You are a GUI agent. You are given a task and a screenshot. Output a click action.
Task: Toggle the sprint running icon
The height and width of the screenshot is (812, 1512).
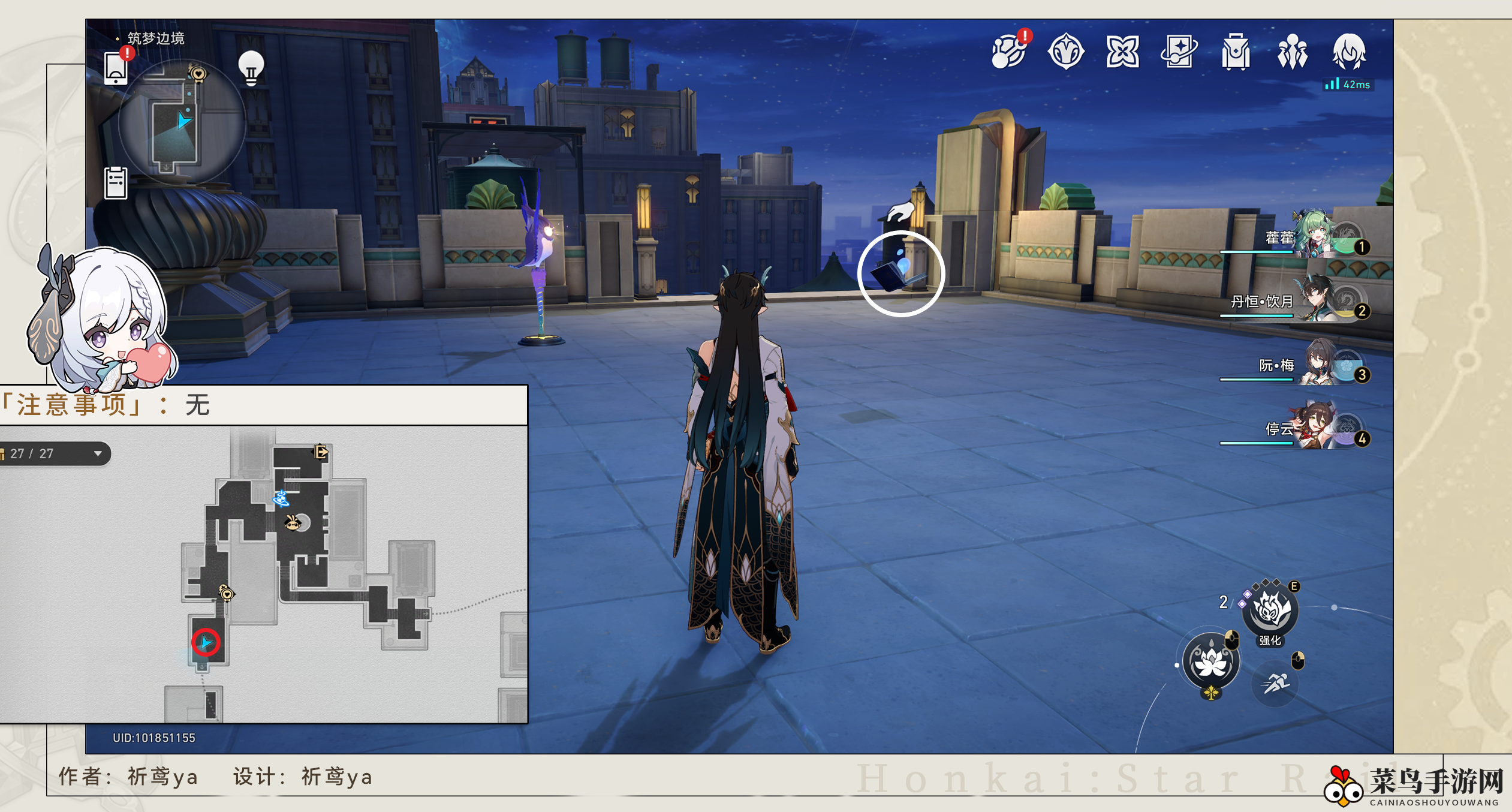1276,682
